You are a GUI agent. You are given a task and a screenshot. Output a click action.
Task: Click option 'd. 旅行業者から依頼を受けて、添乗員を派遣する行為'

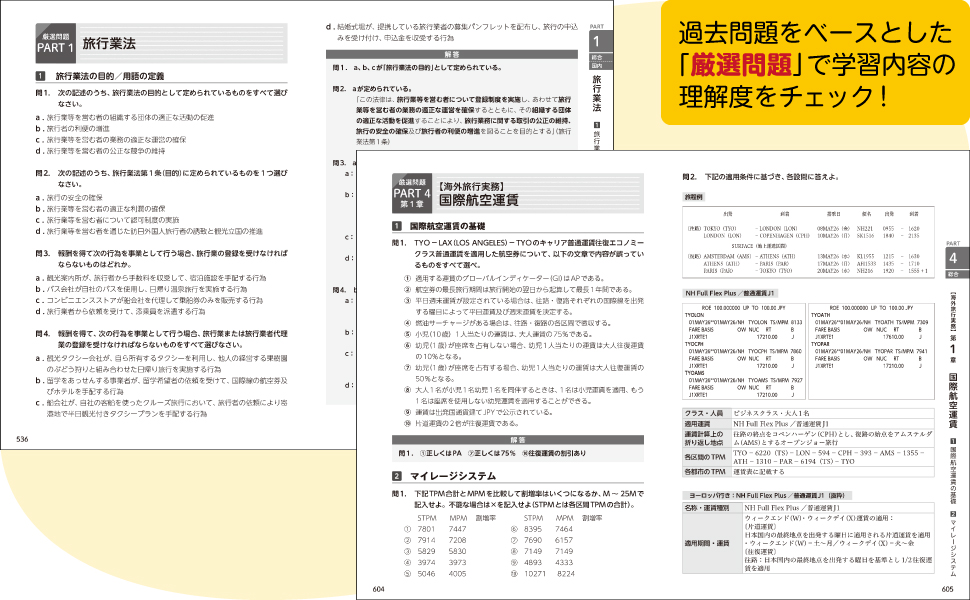(120, 311)
